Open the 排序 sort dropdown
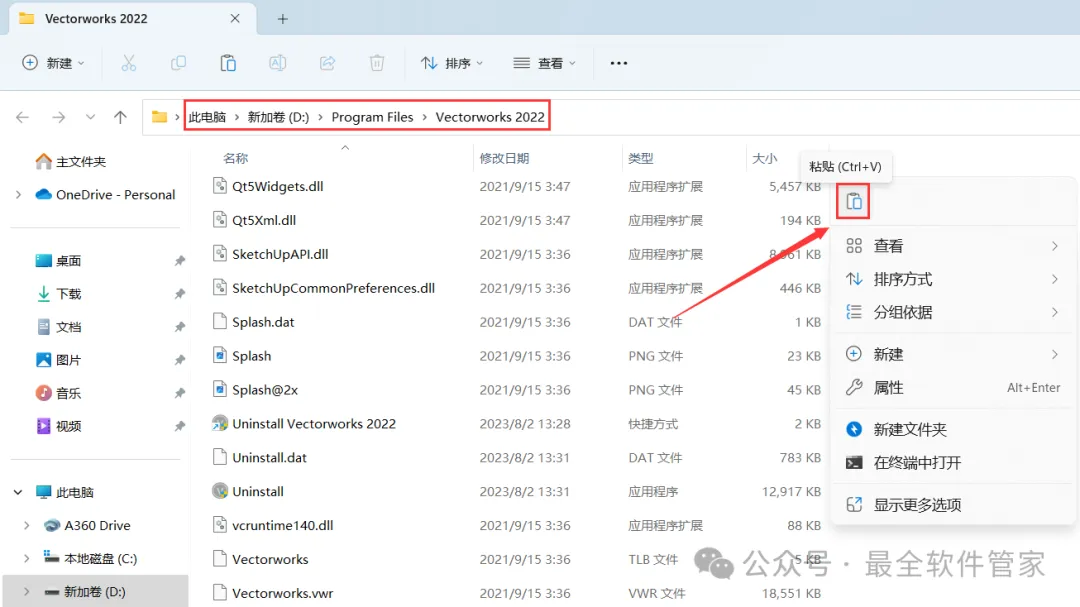Screen dimensions: 1080x607 [x=453, y=63]
